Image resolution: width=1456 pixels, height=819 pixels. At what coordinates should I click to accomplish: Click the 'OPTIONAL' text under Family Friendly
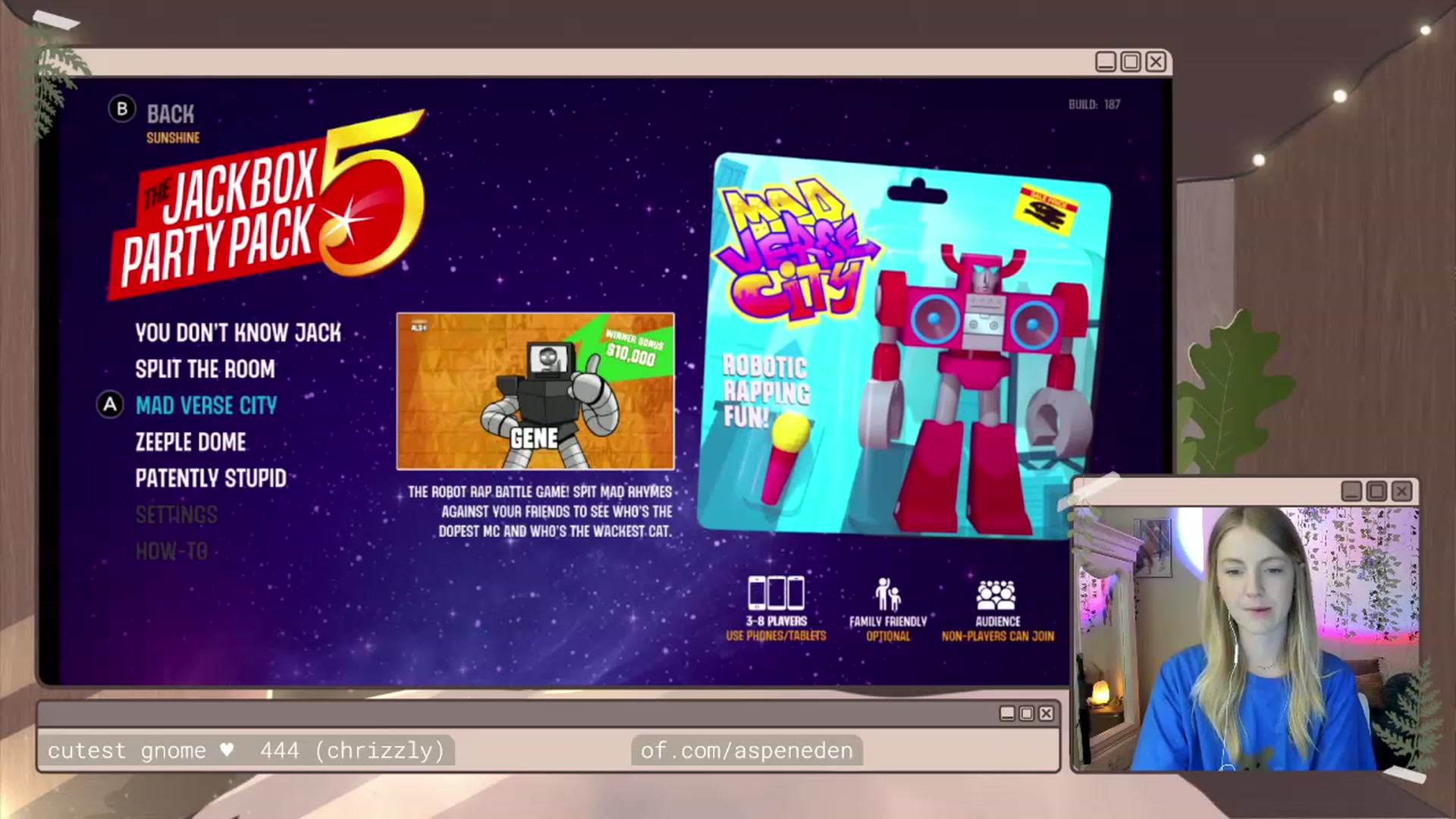point(888,636)
